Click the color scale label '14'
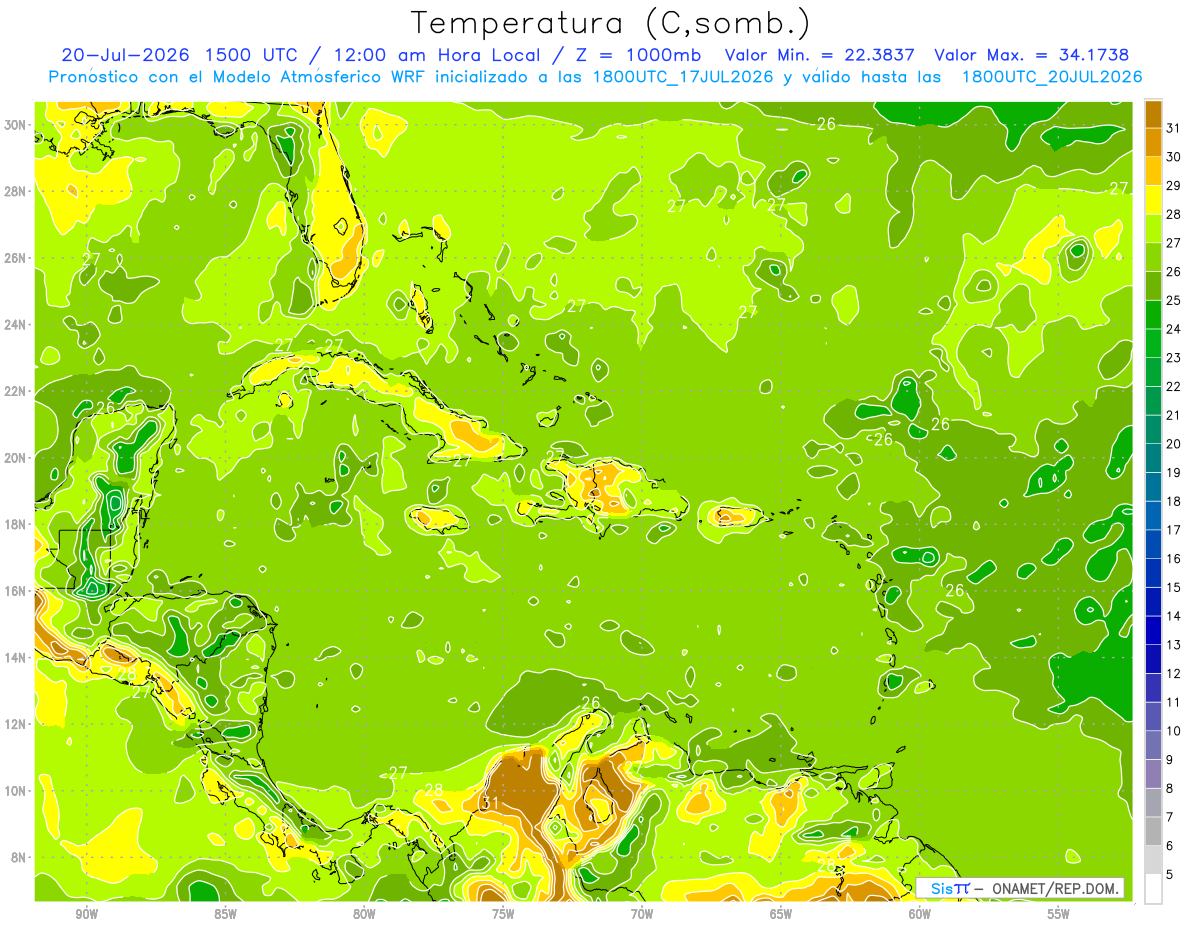 tap(1174, 616)
